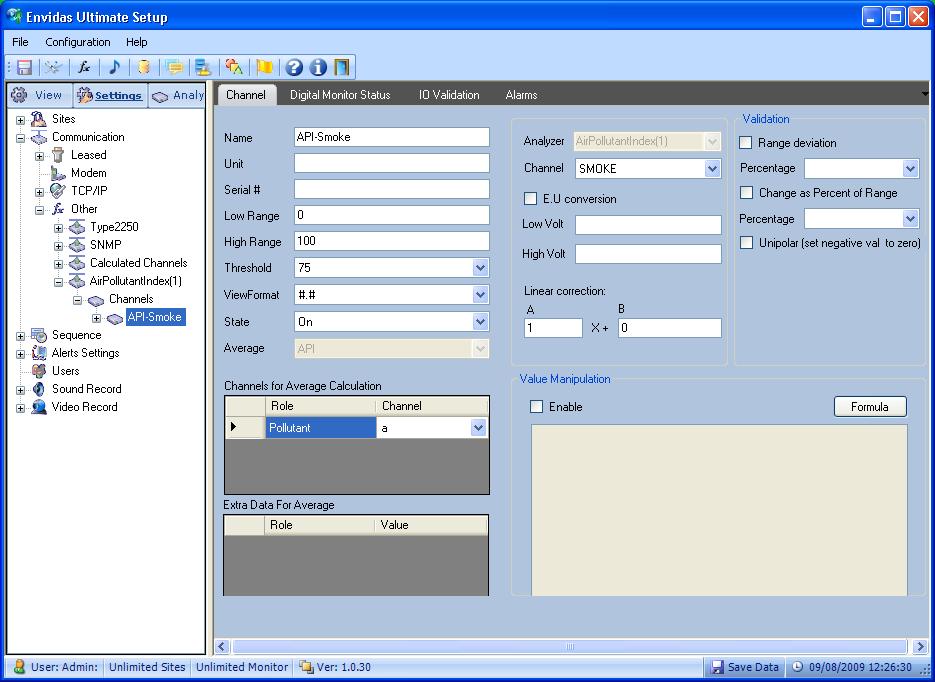Click the High Volt input field

tap(648, 254)
